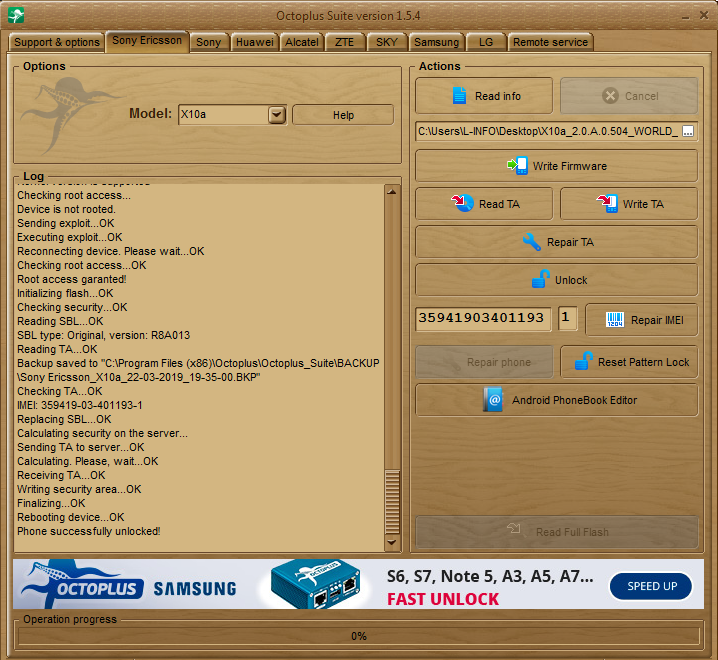
Task: Click the Octoplus logo in the banner
Action: click(x=82, y=584)
